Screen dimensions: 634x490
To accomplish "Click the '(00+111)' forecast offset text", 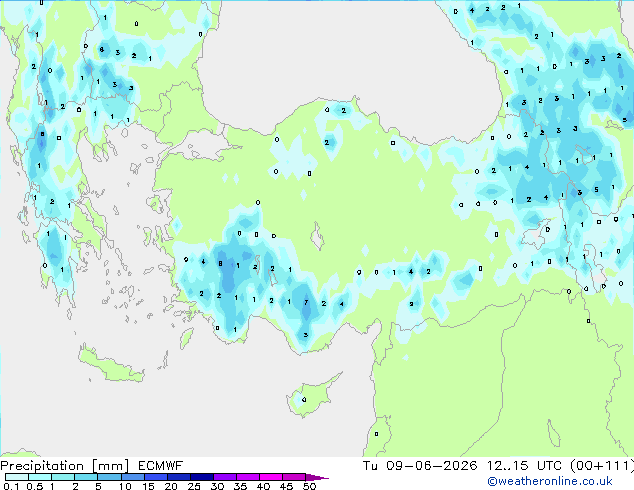I will 602,466.
